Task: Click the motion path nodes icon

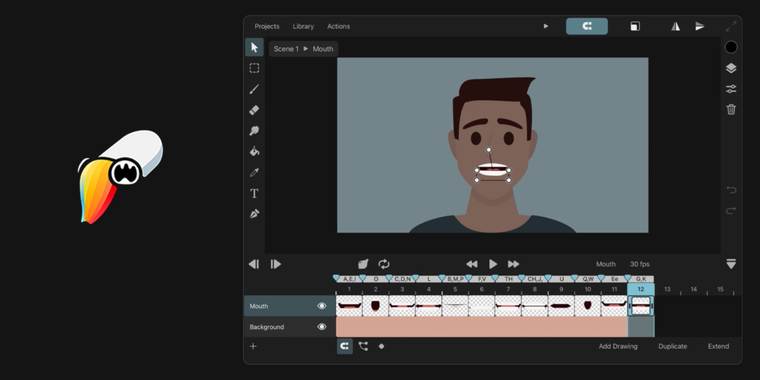Action: click(363, 346)
